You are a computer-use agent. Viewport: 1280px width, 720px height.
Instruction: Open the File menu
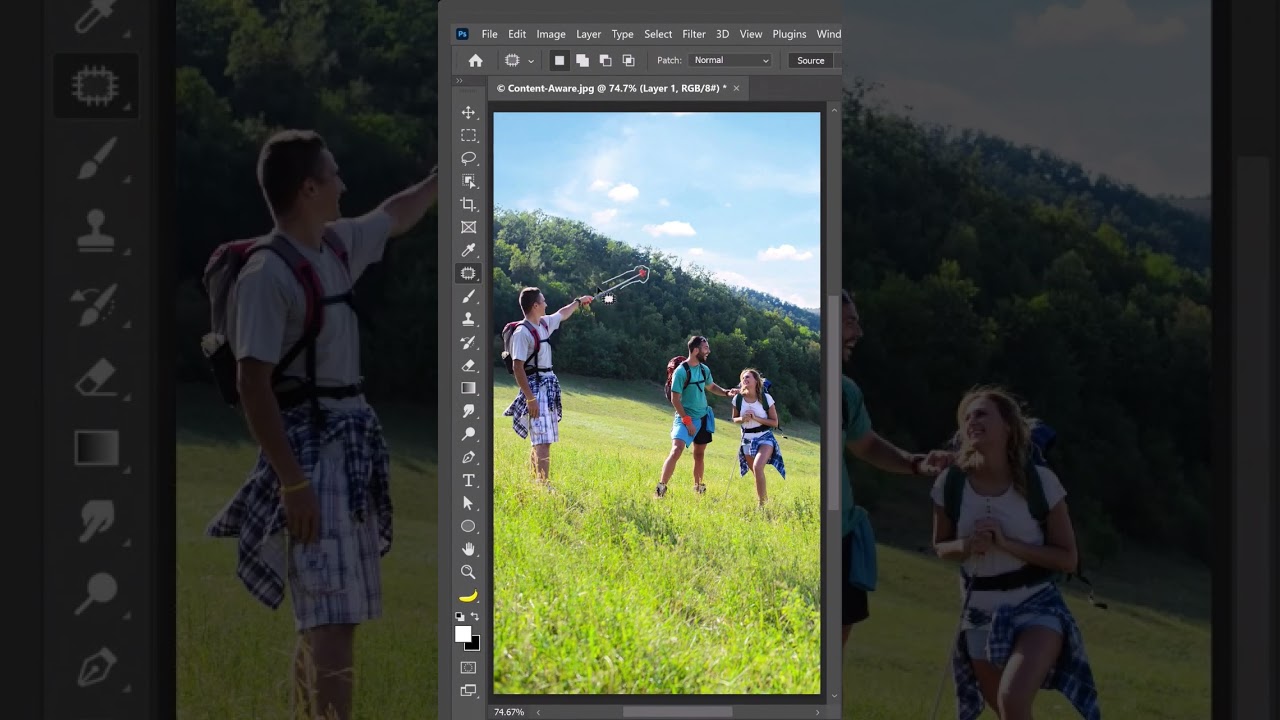click(x=489, y=34)
